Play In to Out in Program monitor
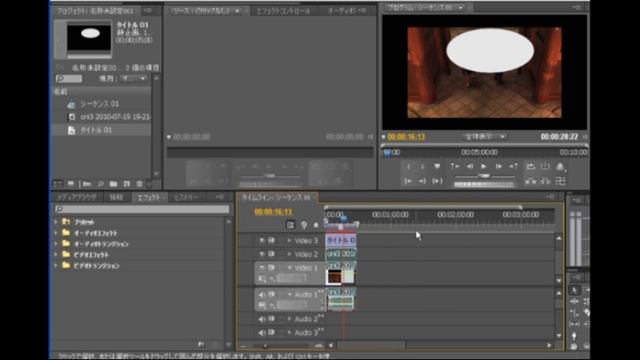 [437, 181]
